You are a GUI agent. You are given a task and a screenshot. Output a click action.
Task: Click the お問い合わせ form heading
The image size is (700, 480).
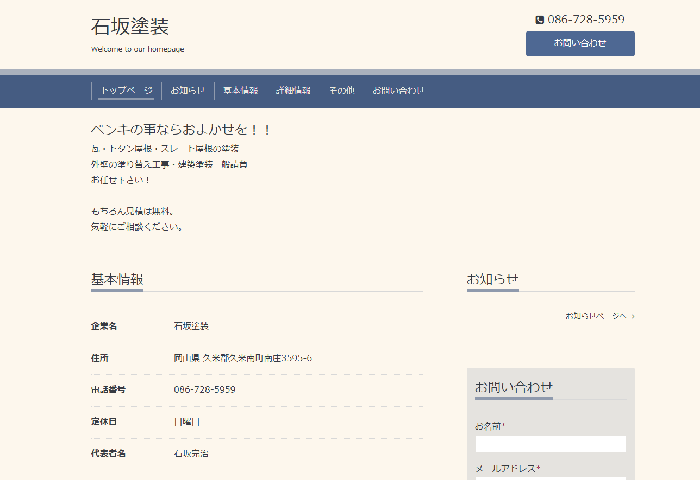click(514, 387)
